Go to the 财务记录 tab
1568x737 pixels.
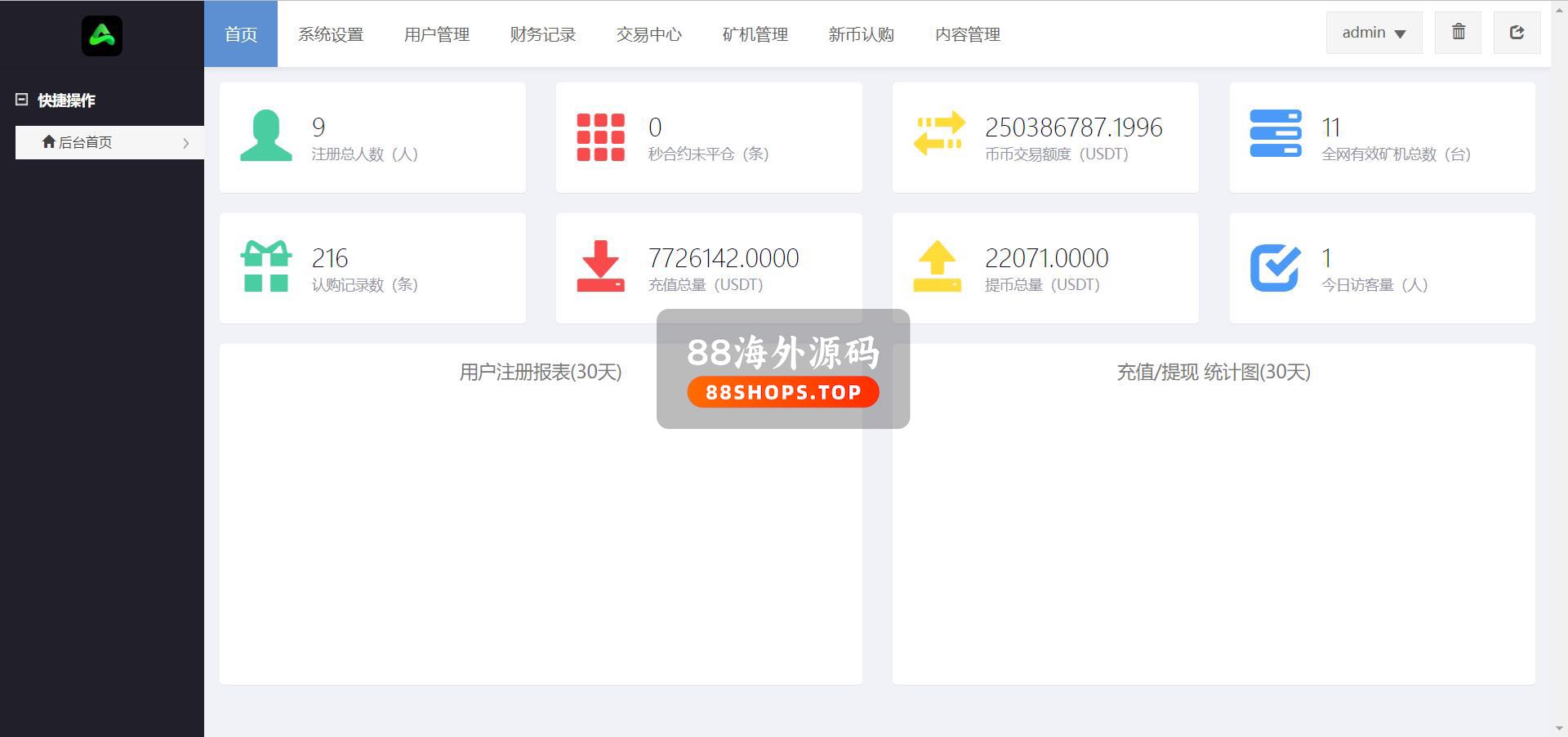click(543, 34)
